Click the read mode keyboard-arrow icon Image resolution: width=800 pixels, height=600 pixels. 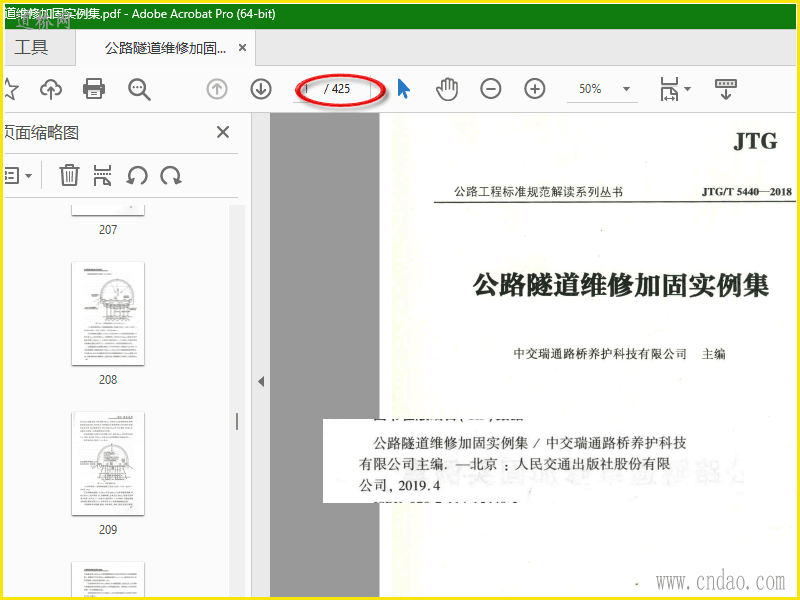(x=726, y=89)
